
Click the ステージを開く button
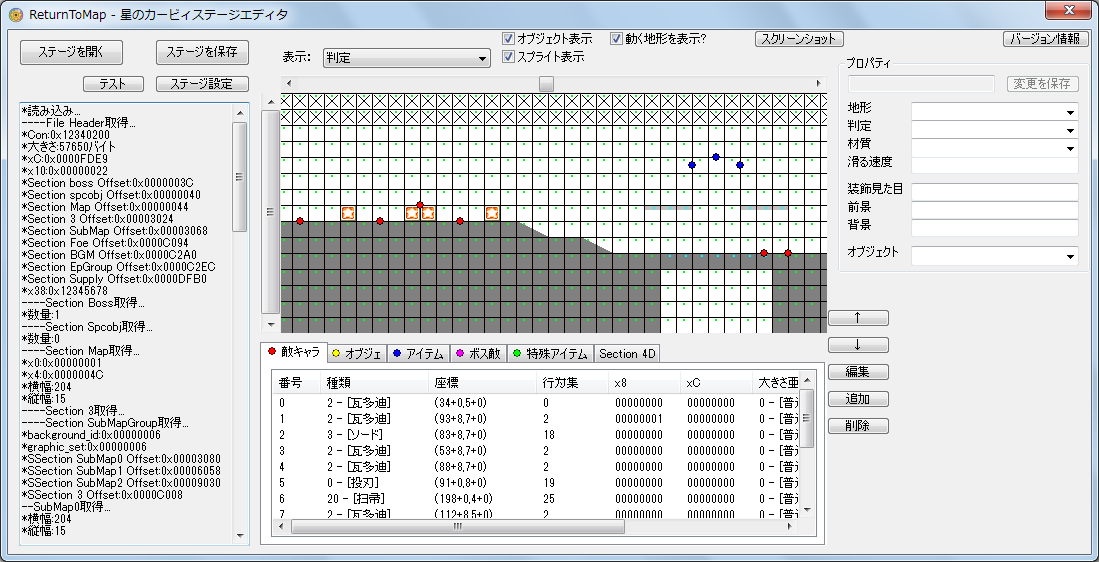click(71, 52)
